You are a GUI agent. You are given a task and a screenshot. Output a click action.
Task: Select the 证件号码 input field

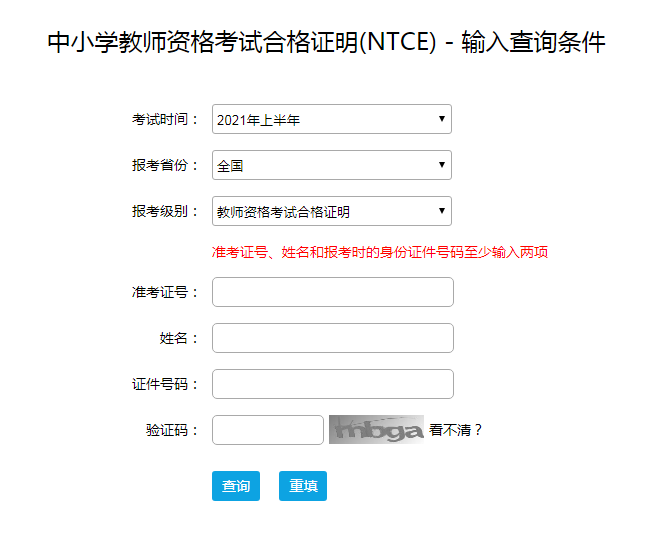click(x=333, y=384)
